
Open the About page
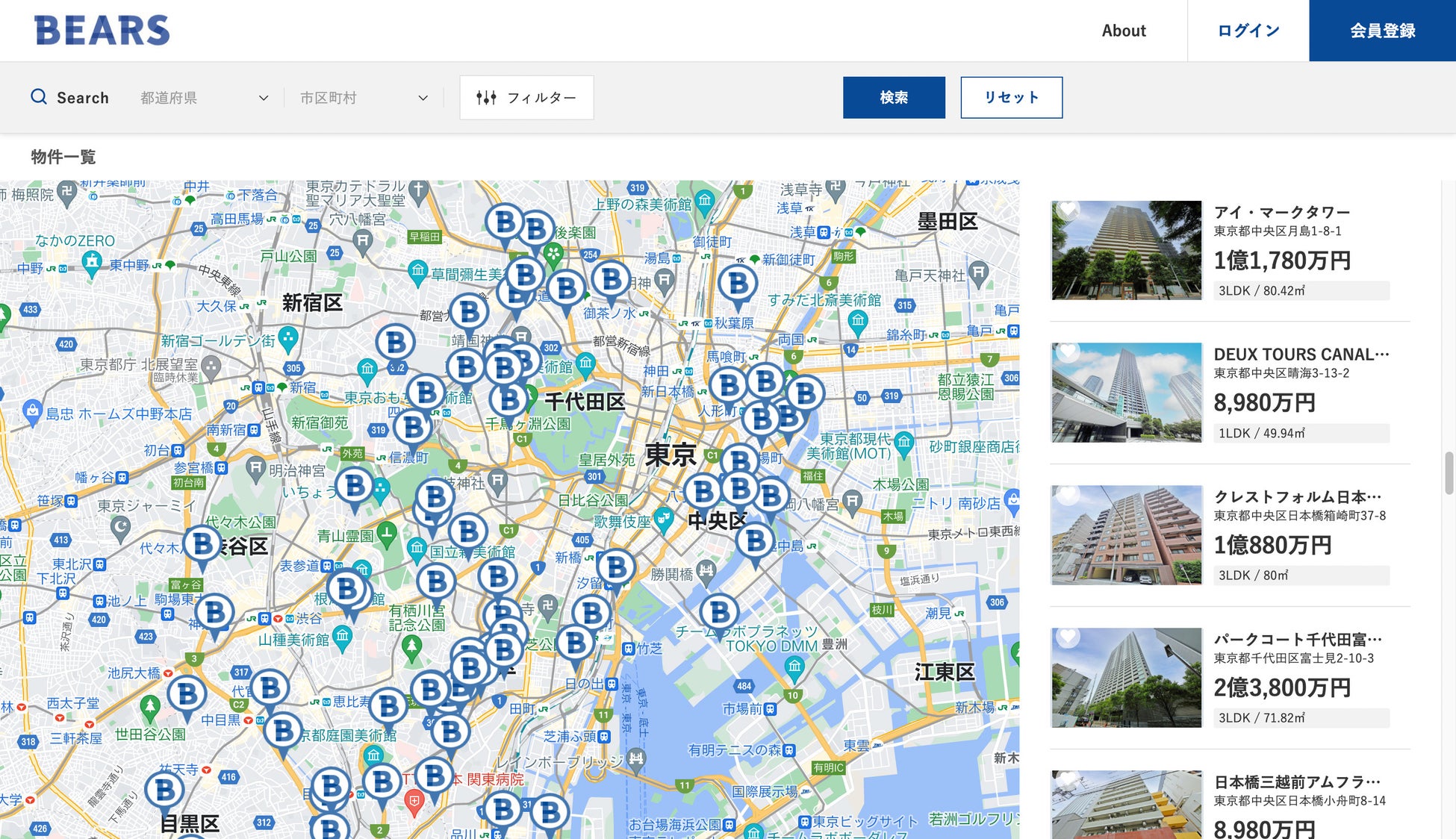coord(1123,31)
